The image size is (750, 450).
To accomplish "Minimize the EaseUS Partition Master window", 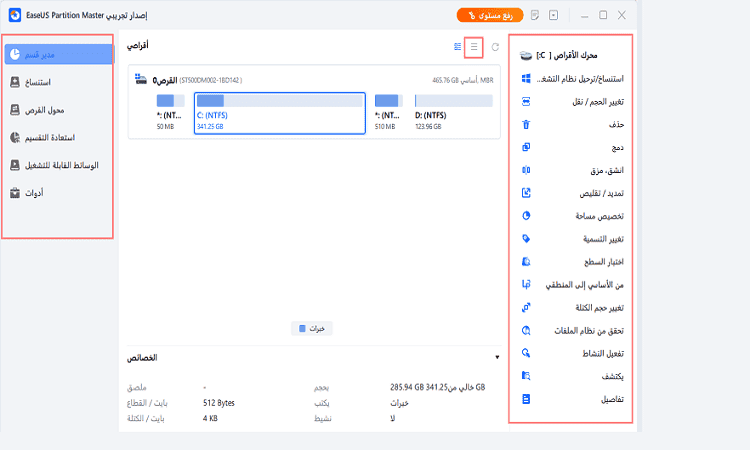I will (585, 16).
